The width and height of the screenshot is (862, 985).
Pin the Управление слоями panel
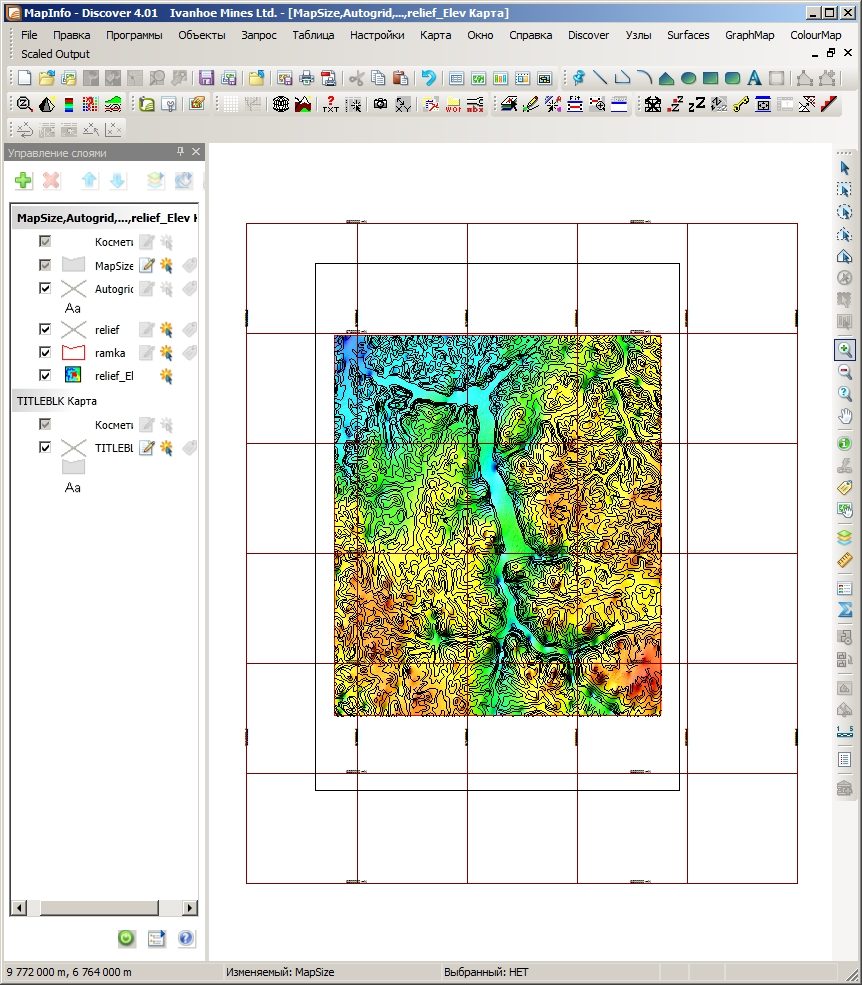click(x=180, y=152)
